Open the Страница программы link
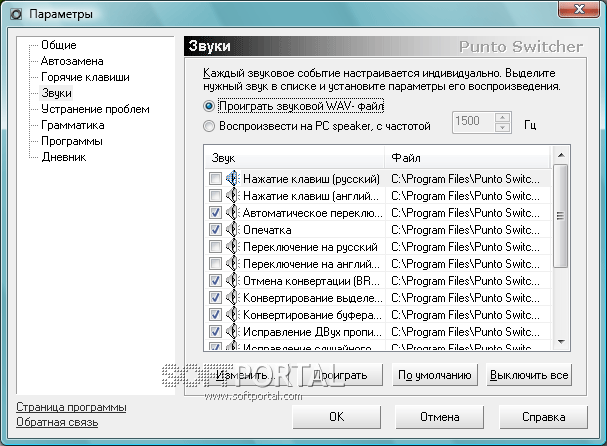The width and height of the screenshot is (607, 446). pos(71,407)
